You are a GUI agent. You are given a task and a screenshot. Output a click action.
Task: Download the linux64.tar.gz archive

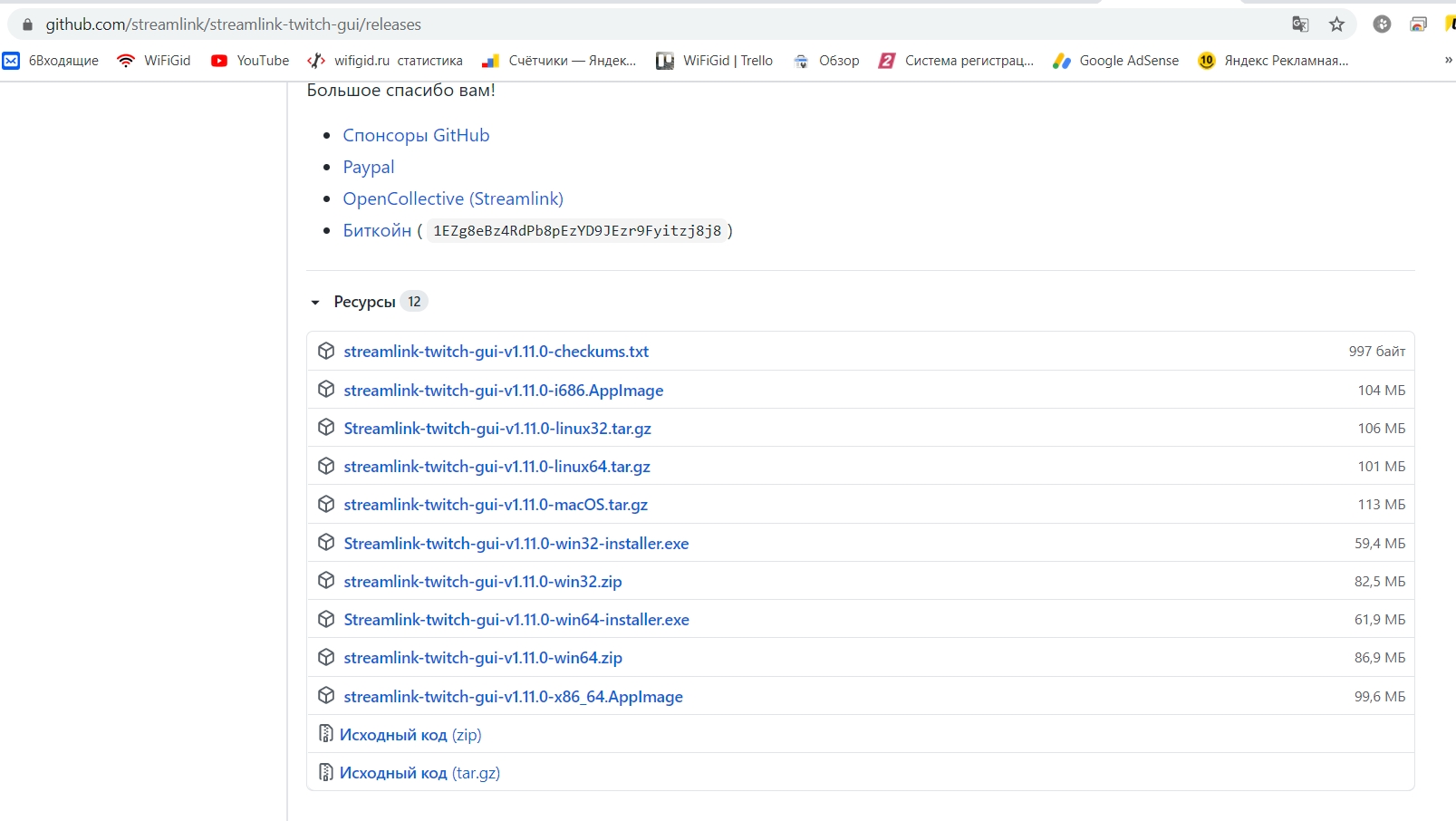pyautogui.click(x=497, y=466)
